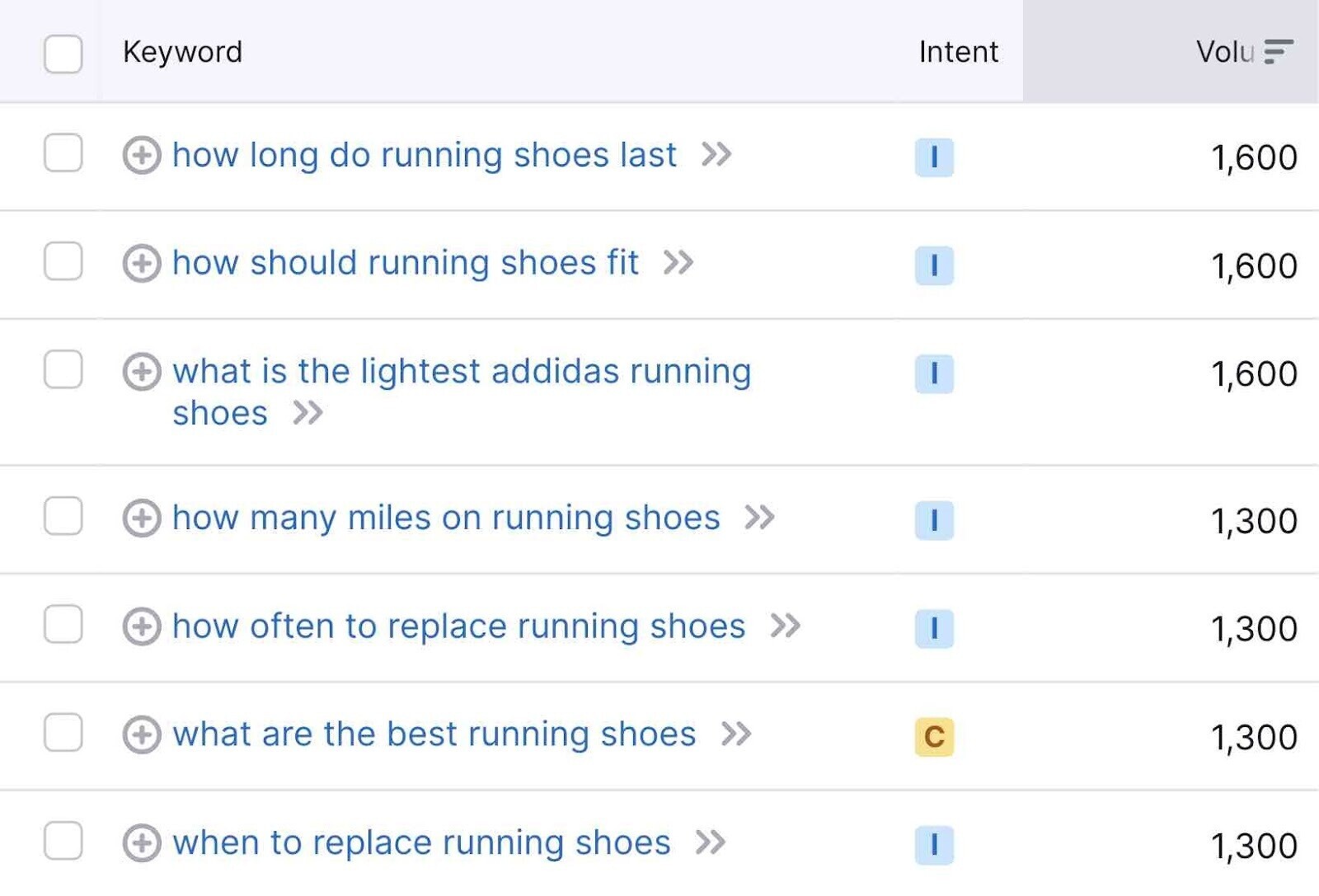Click the yellow C intent badge
1319x896 pixels.
[x=934, y=736]
